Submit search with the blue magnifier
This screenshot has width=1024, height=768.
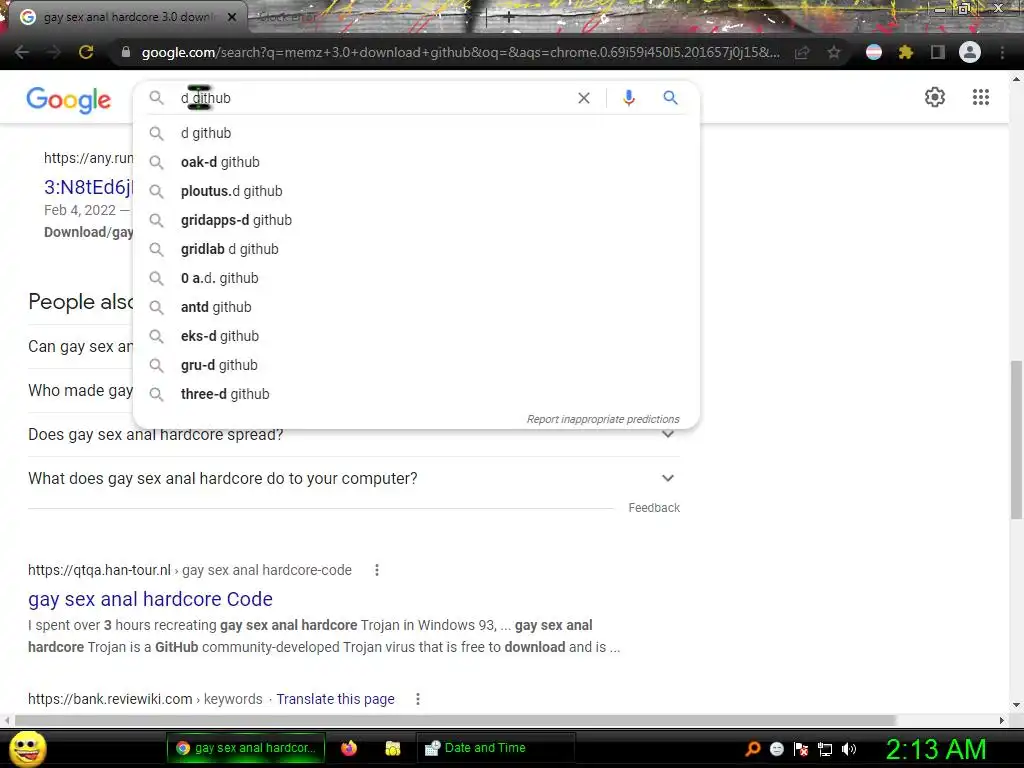click(x=670, y=98)
